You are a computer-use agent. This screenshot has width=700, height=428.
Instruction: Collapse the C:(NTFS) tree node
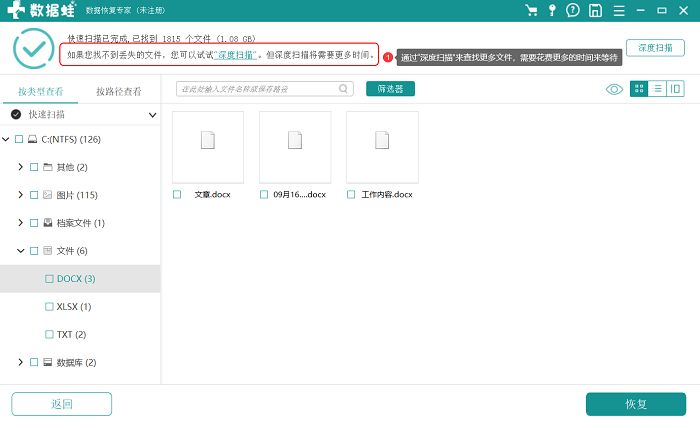coord(6,139)
